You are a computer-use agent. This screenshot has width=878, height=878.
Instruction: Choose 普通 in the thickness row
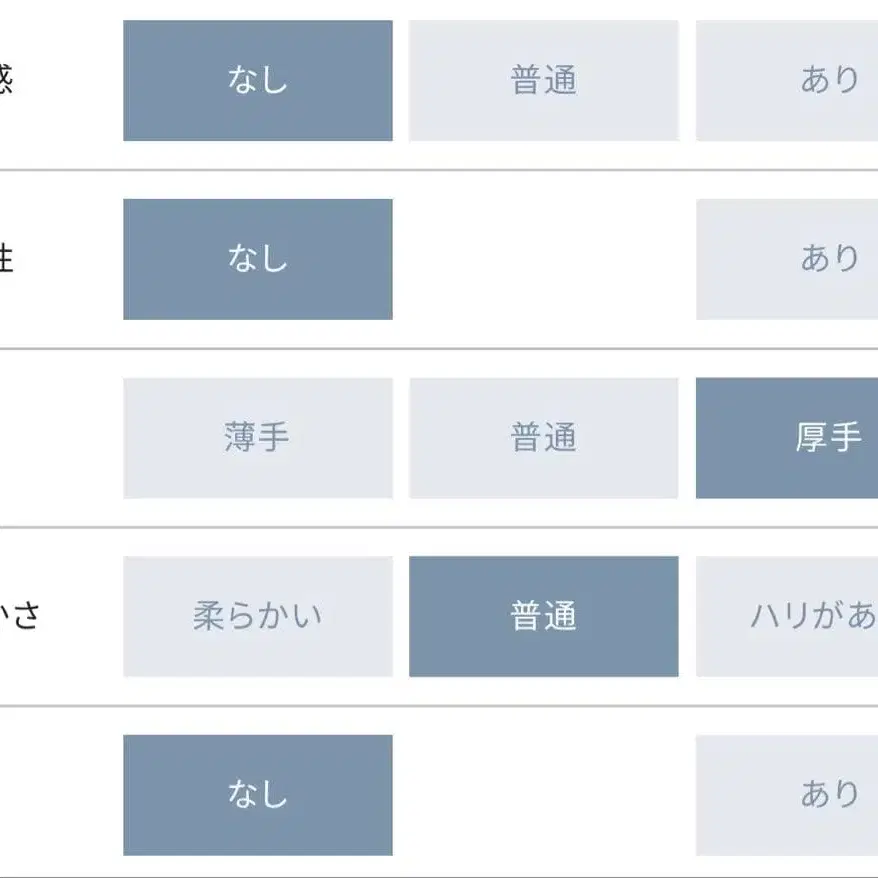(x=544, y=435)
